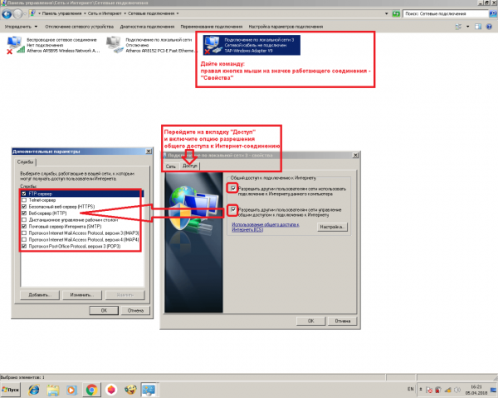
Task: Click Настройка параметров подключения command
Action: point(286,27)
